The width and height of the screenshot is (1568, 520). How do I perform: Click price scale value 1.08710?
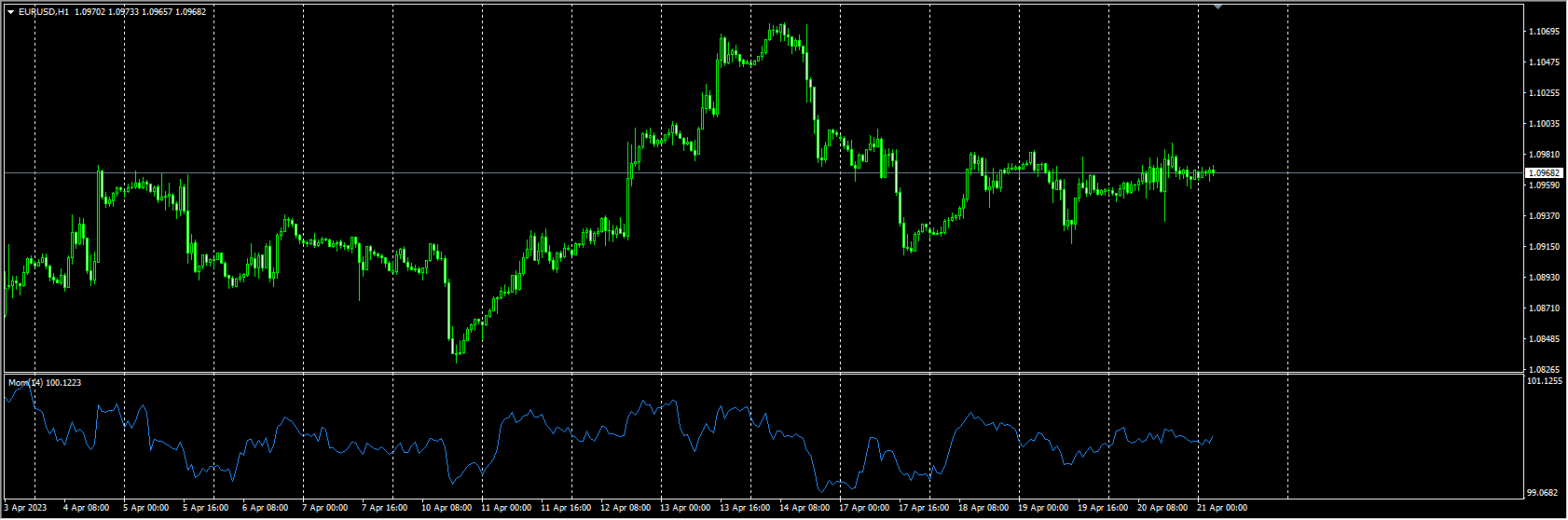click(1545, 308)
